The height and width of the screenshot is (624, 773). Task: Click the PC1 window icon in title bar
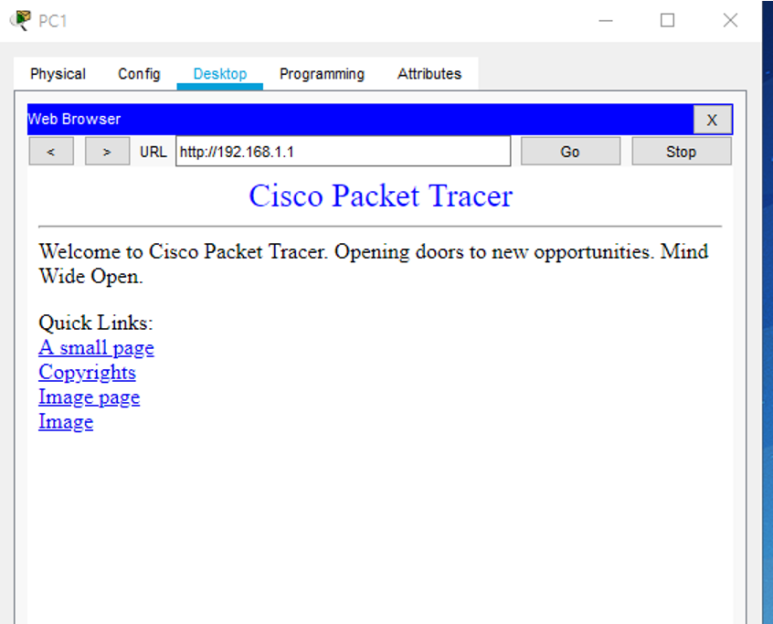(20, 20)
